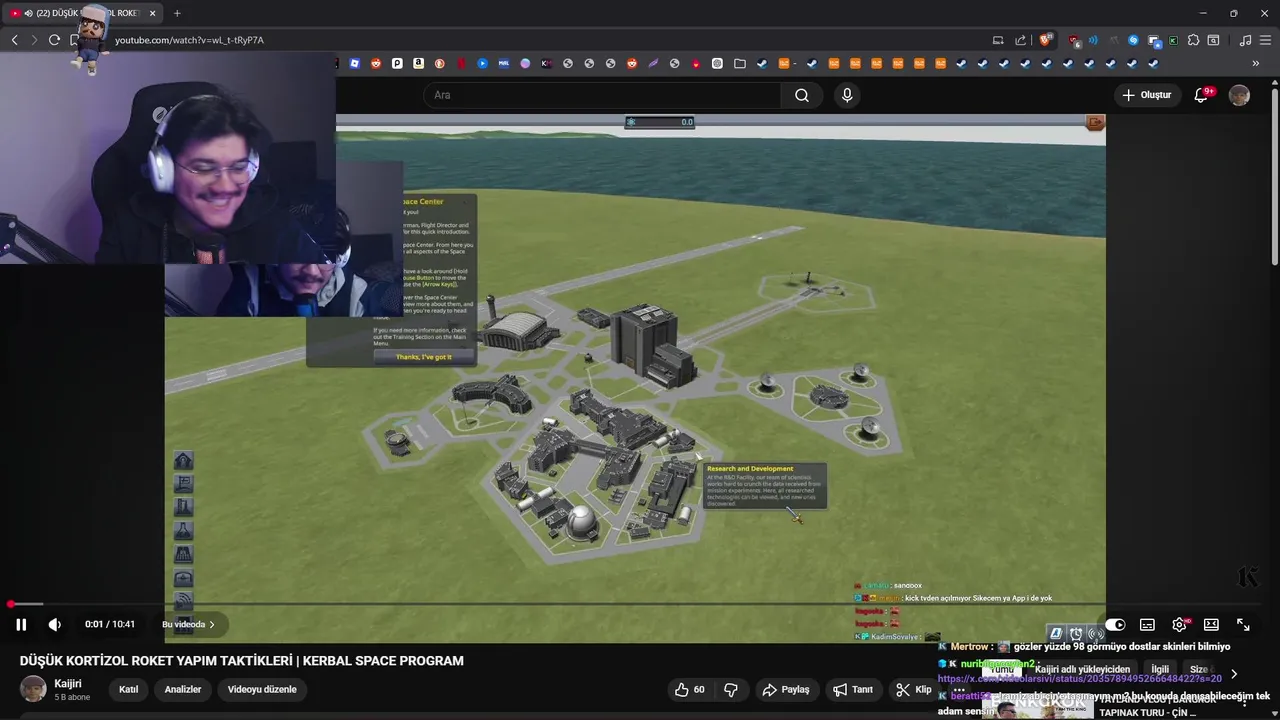Select the flask Research icon in the sidebar
1280x720 pixels.
(183, 531)
